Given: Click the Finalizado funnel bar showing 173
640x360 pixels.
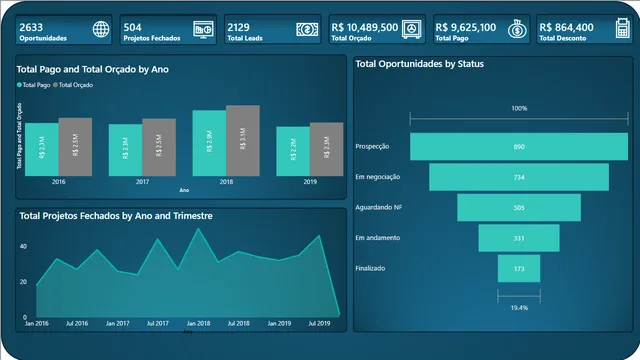Looking at the screenshot, I should (x=519, y=269).
